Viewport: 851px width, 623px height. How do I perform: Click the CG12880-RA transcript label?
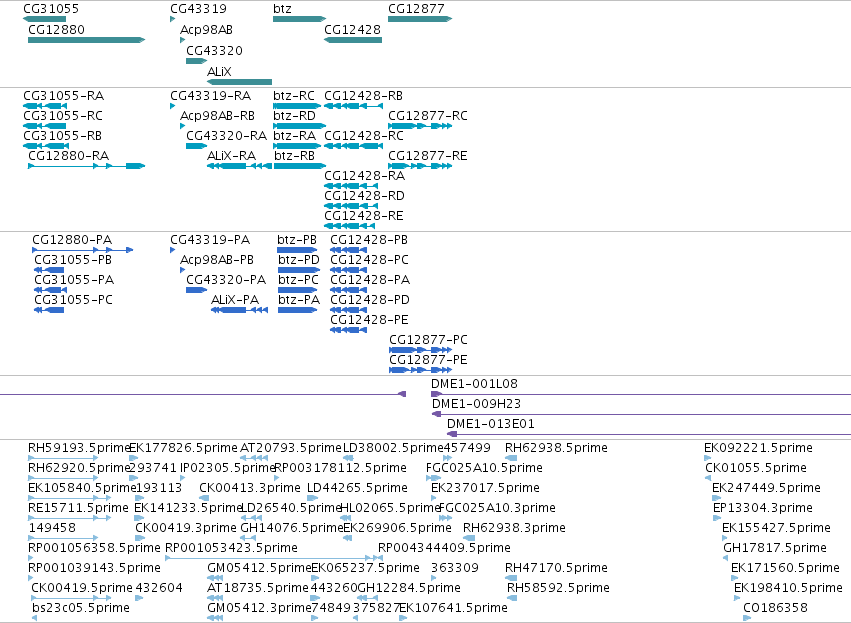pos(68,156)
